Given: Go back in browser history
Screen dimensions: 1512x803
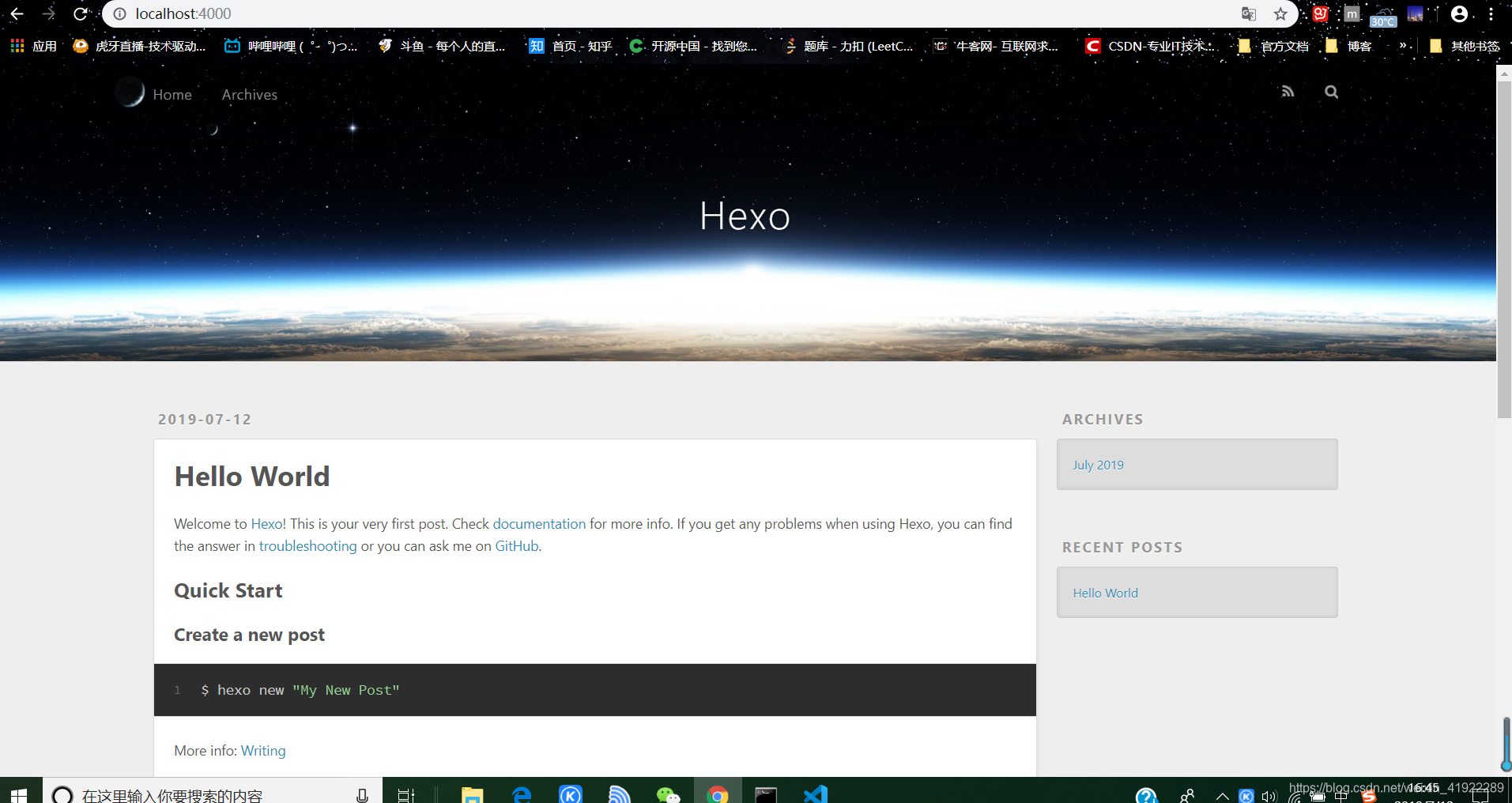Looking at the screenshot, I should [x=17, y=14].
